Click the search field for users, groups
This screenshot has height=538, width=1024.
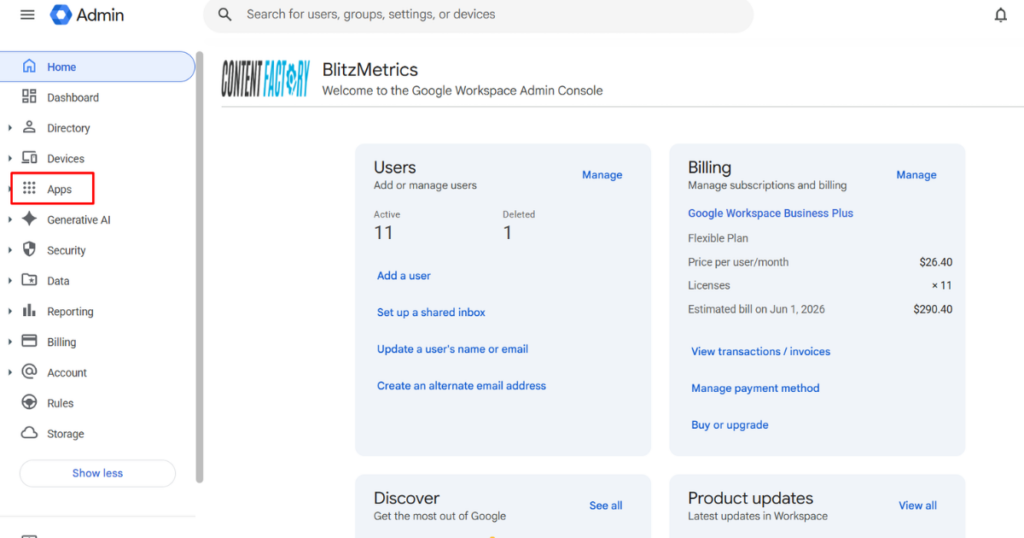[x=478, y=14]
